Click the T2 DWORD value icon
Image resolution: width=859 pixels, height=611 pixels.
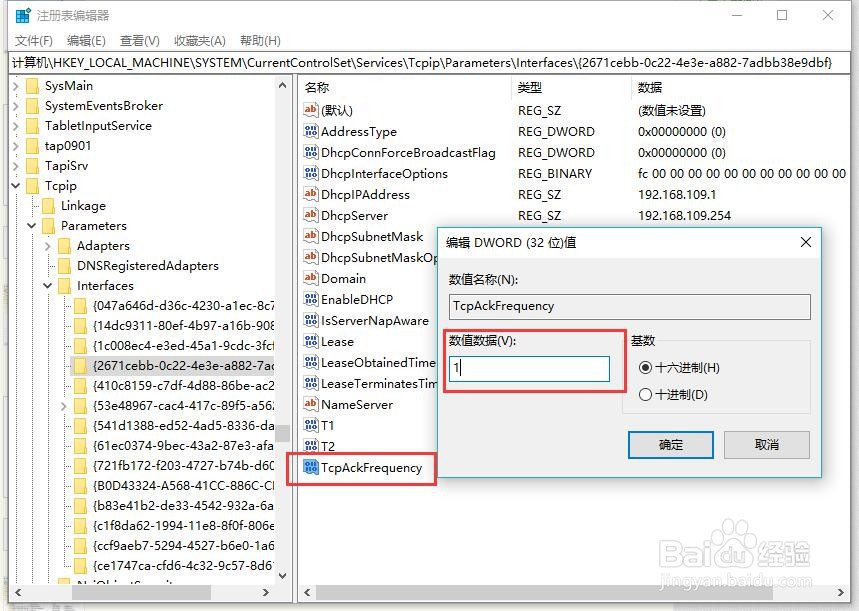(311, 446)
